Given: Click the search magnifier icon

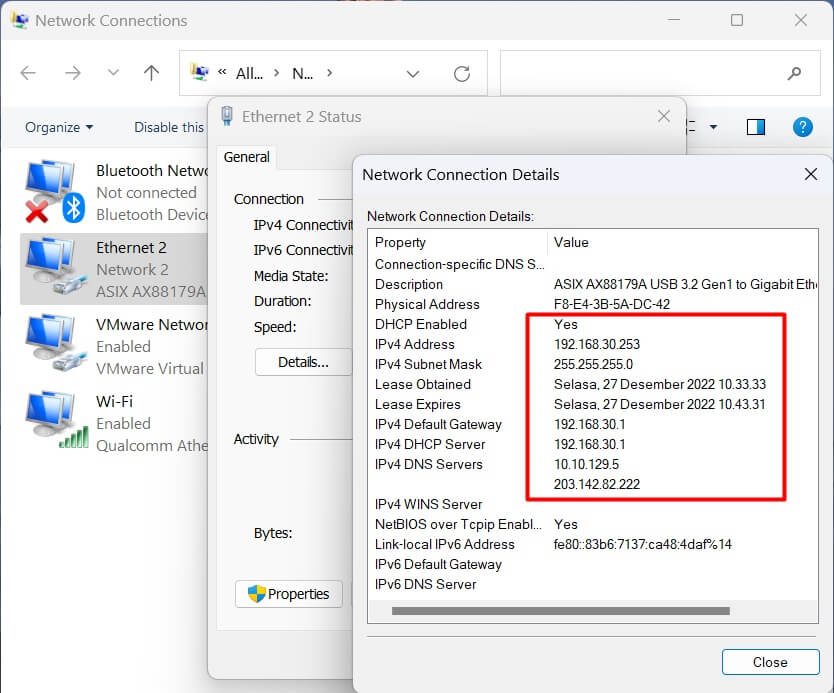Looking at the screenshot, I should coord(795,73).
